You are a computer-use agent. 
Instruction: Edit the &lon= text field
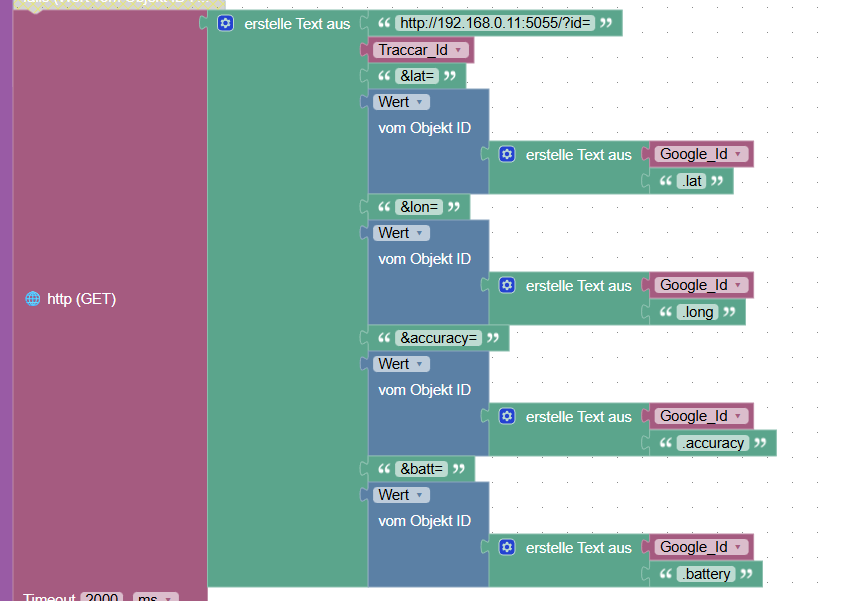(419, 207)
